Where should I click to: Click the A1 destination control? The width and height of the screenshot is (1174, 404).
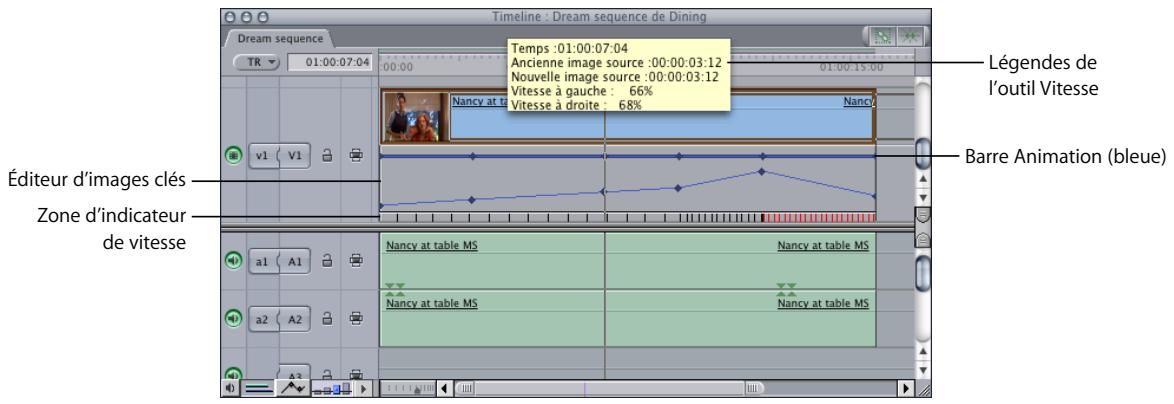[294, 261]
